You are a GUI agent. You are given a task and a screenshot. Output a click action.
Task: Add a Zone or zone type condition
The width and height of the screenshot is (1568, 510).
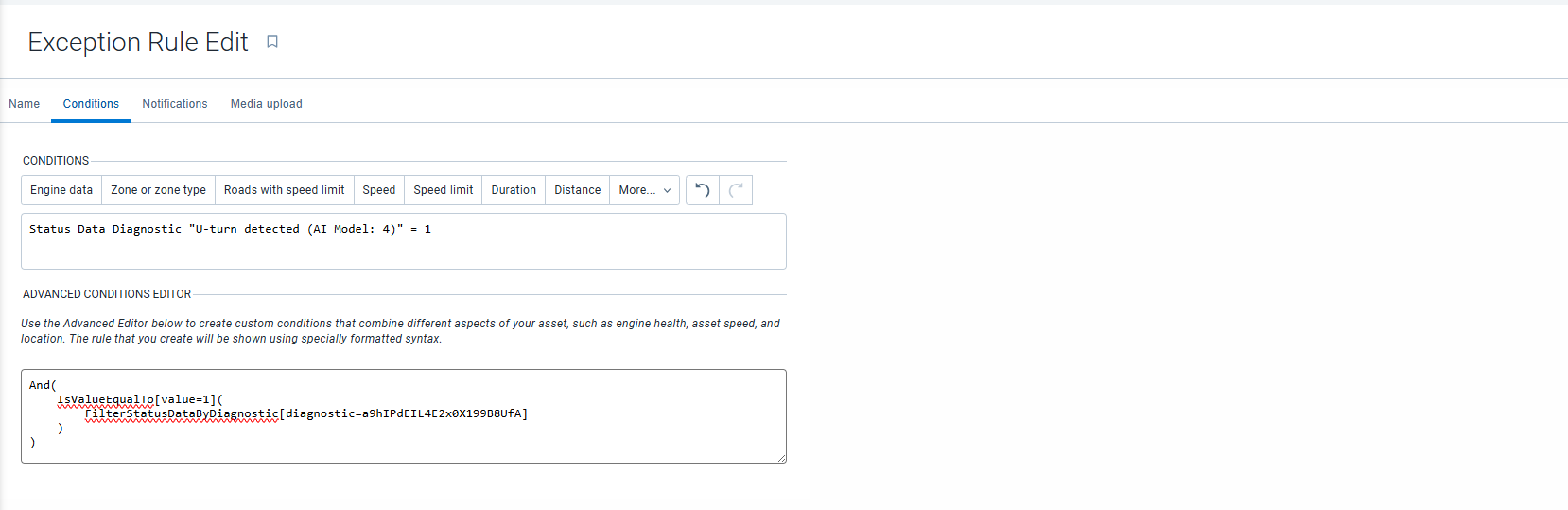pos(158,190)
